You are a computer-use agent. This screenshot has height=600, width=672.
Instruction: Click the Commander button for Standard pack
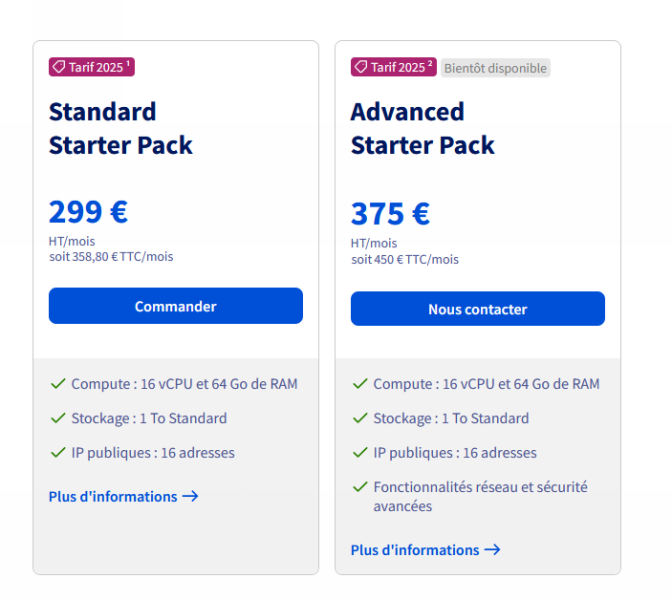[x=176, y=306]
